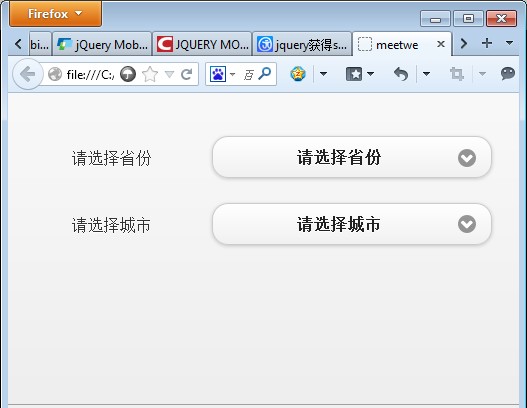Screen dimensions: 527x408
Task: Minimize the Firefox window
Action: [435, 18]
